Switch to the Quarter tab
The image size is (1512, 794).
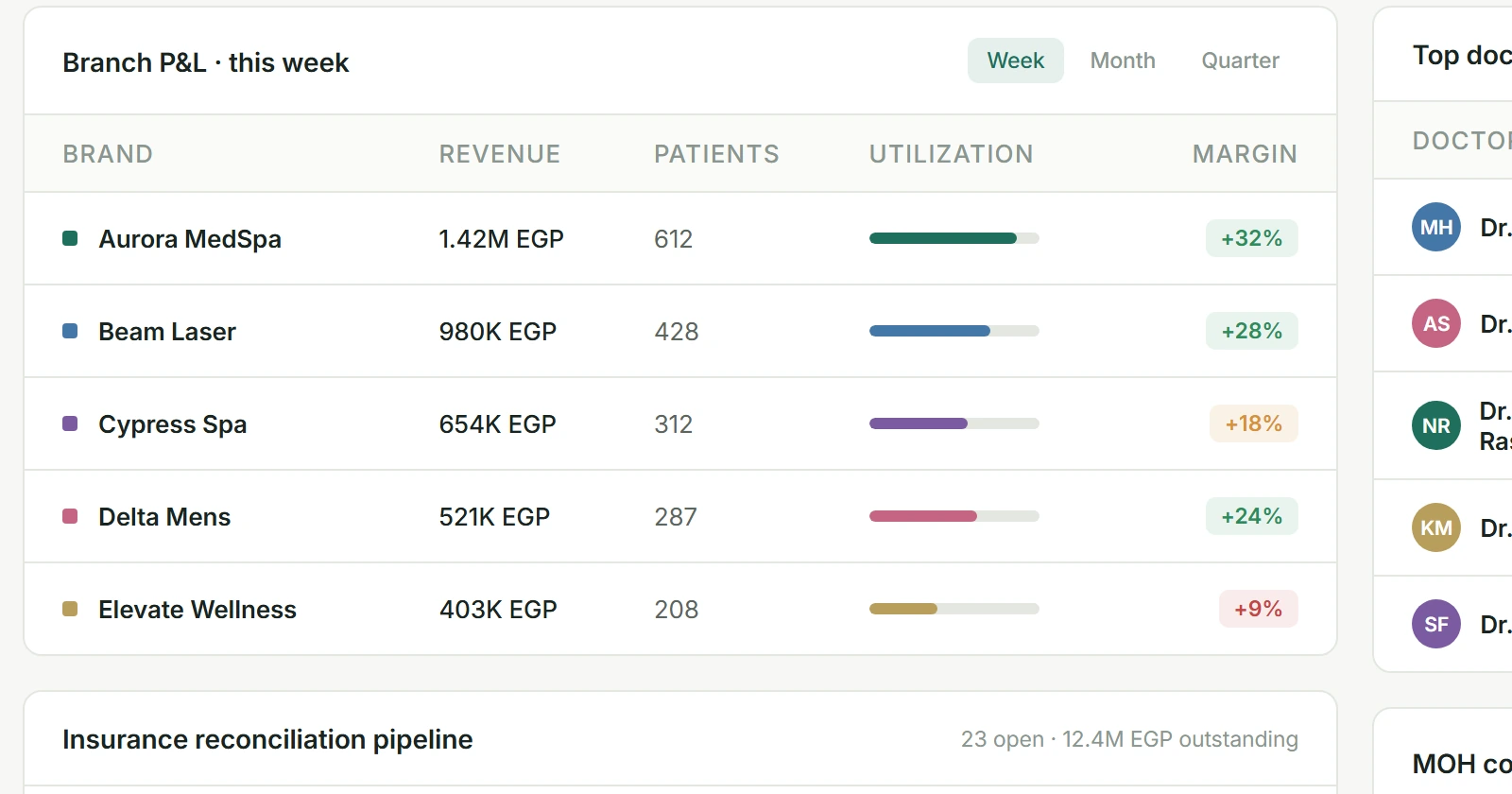1240,60
